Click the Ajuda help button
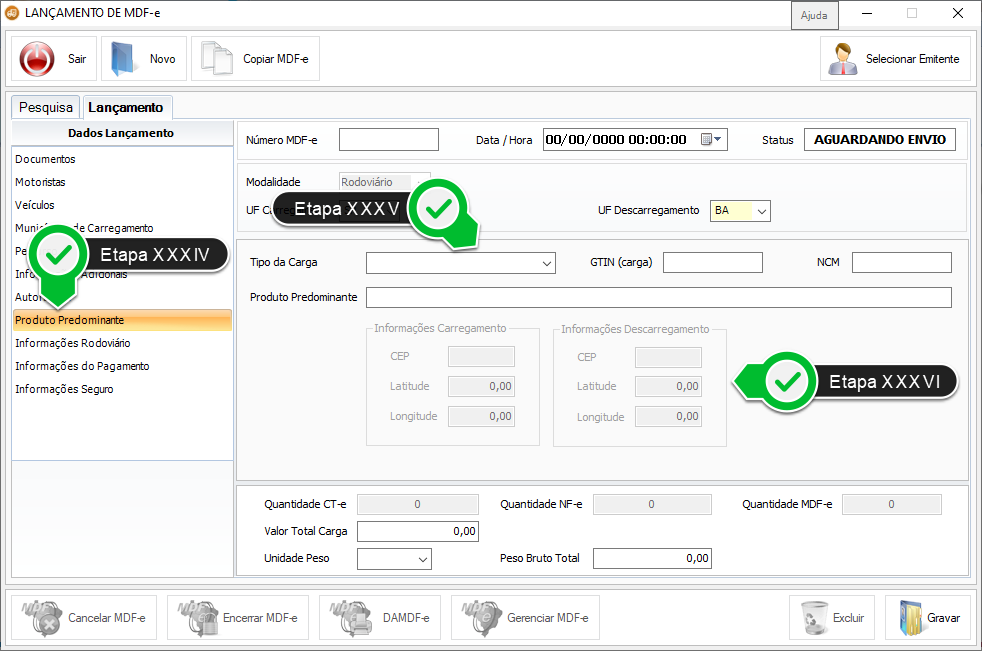This screenshot has height=651, width=982. pos(814,15)
